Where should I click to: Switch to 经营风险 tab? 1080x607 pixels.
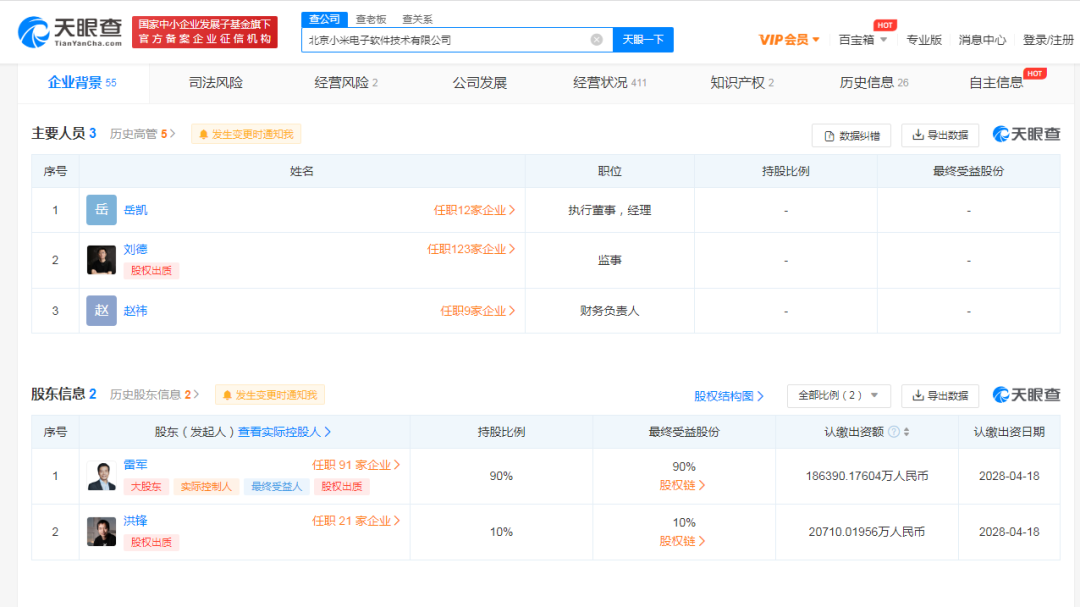tap(346, 83)
